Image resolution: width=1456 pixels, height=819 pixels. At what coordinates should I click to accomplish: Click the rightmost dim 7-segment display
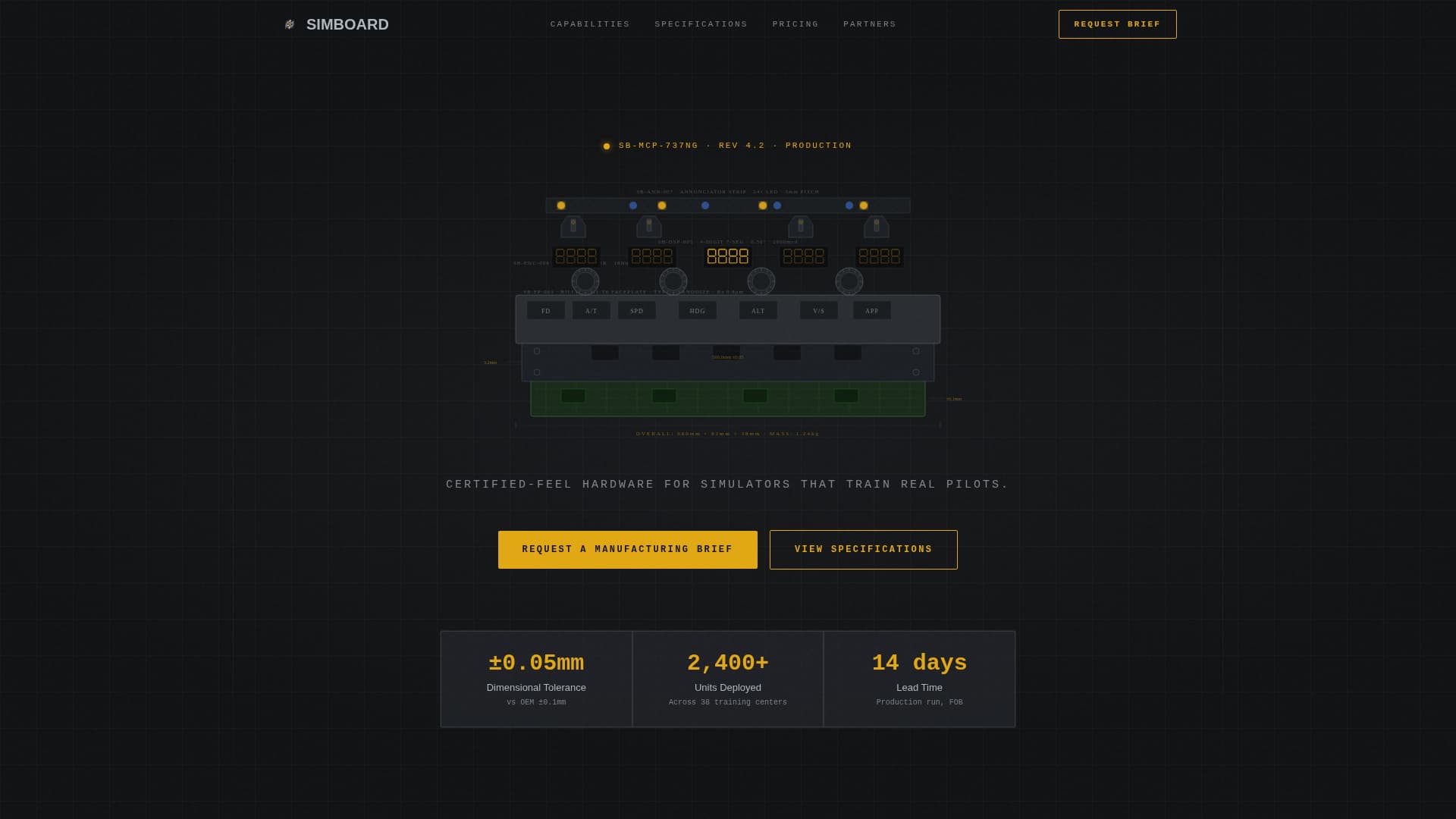pyautogui.click(x=880, y=256)
